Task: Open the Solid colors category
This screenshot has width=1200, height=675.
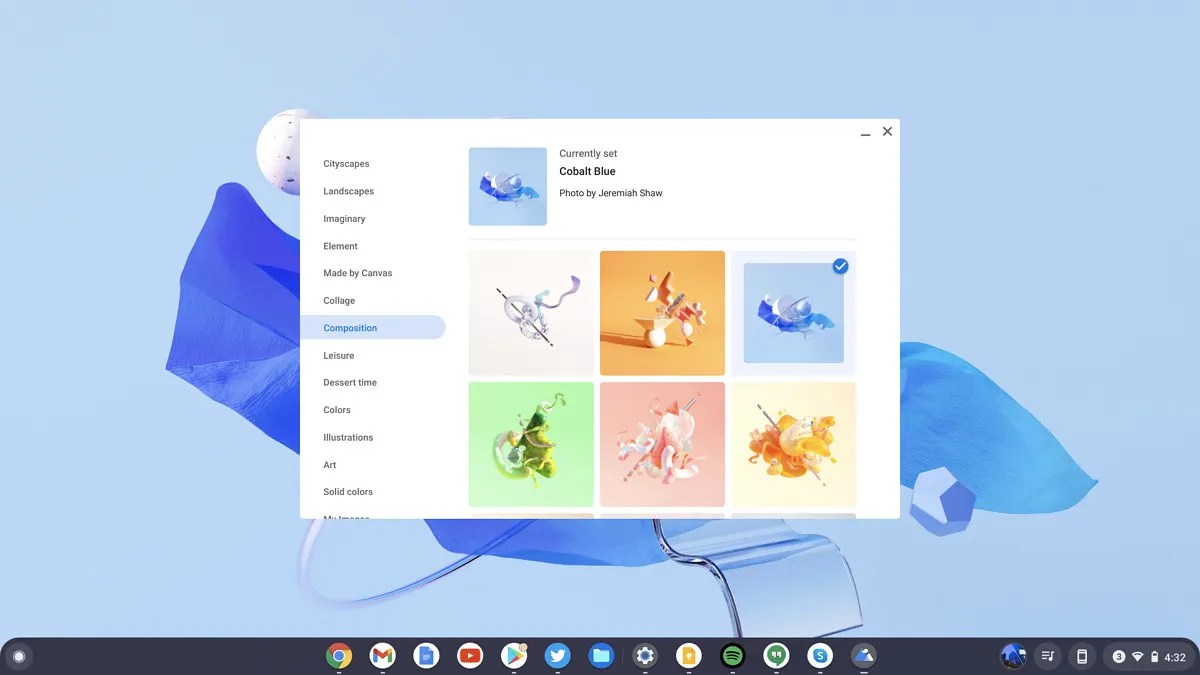Action: coord(348,491)
